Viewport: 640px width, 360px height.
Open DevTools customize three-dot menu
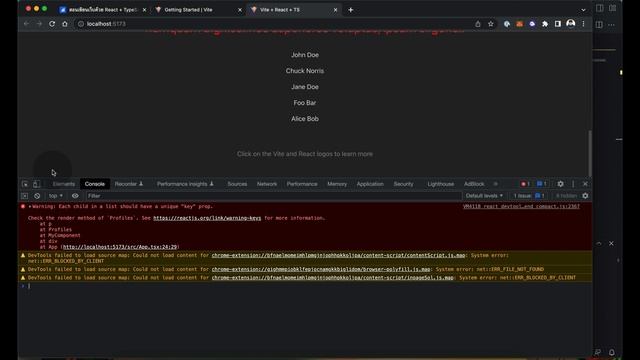pyautogui.click(x=573, y=184)
